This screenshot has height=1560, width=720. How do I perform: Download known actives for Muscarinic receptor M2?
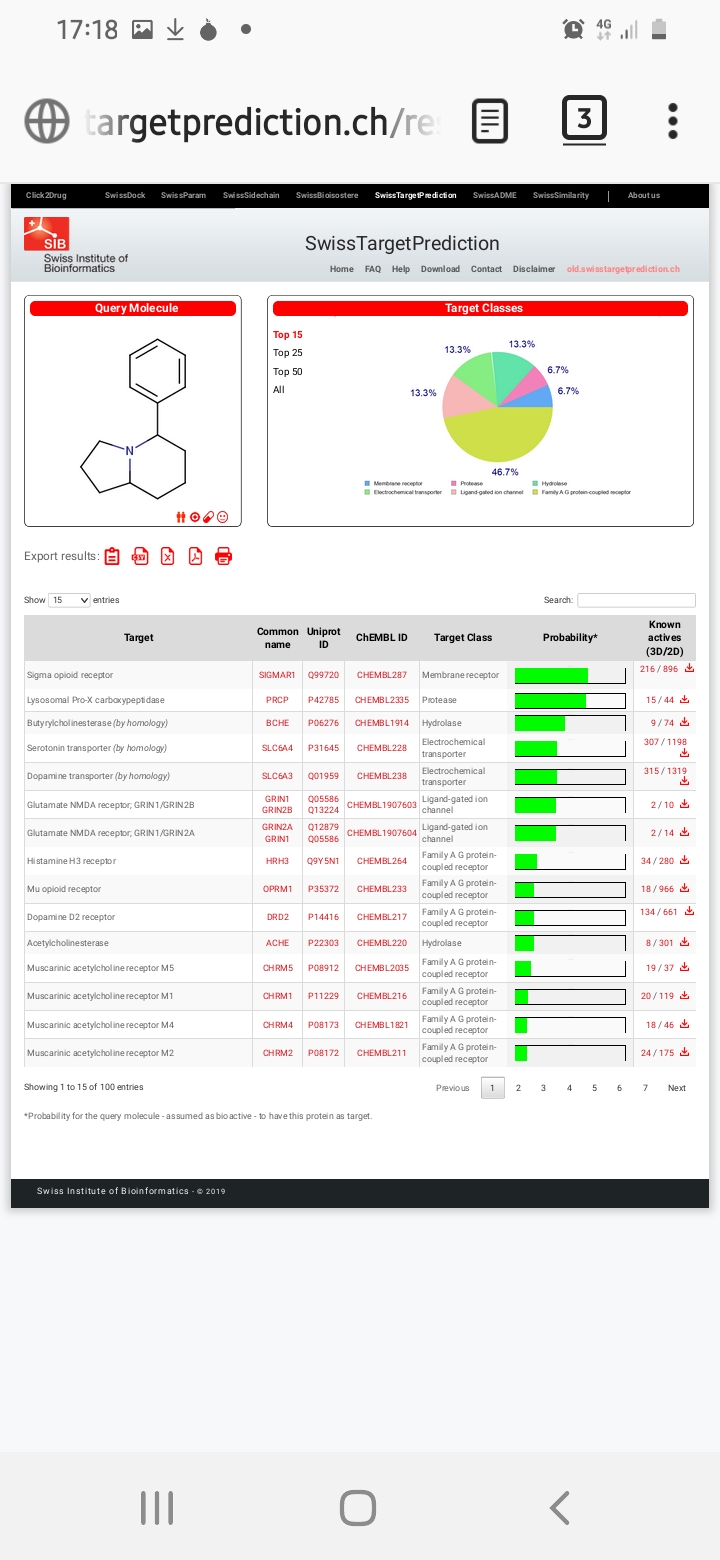point(685,1052)
